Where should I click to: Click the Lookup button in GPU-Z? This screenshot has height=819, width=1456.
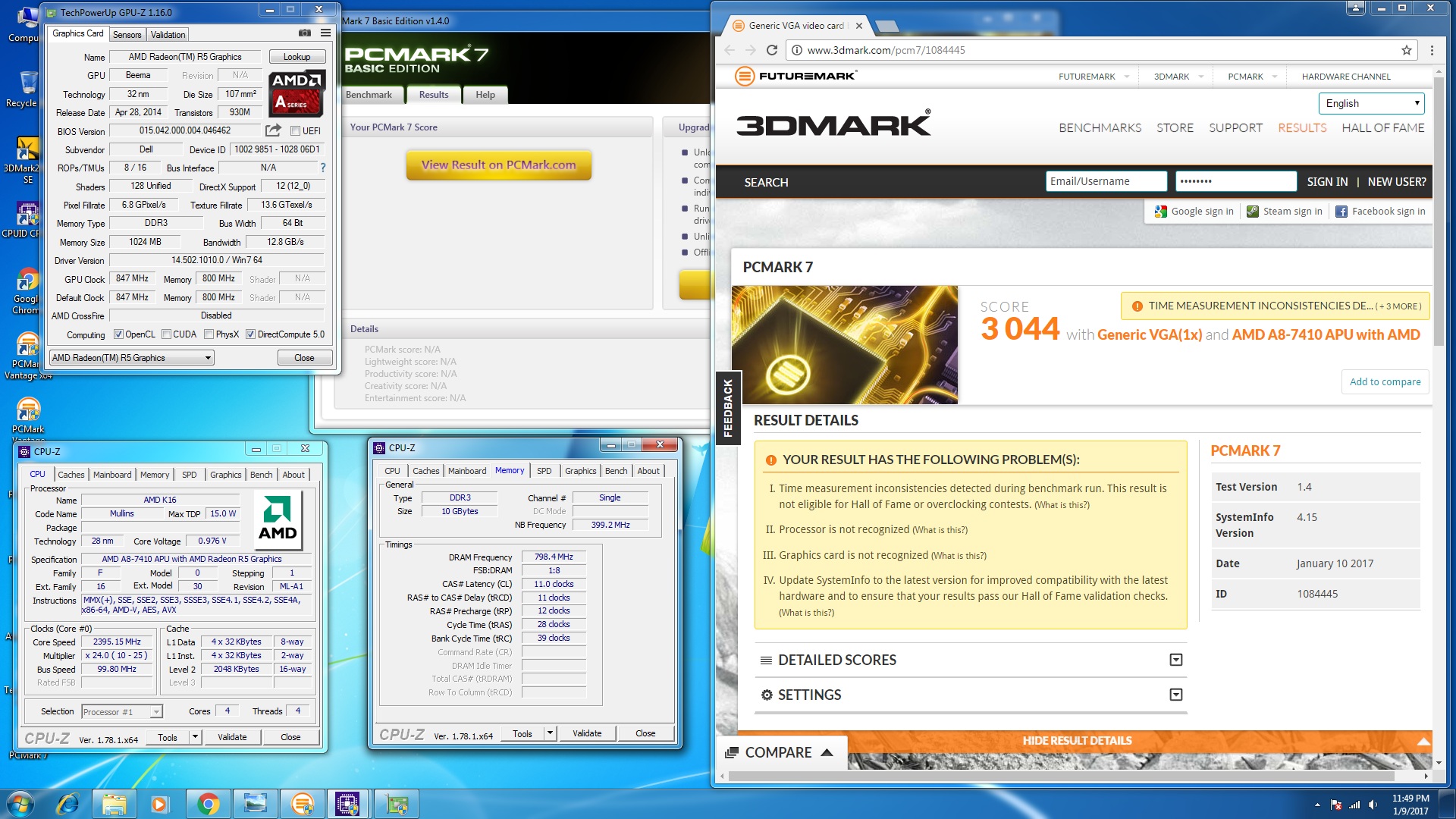point(297,57)
